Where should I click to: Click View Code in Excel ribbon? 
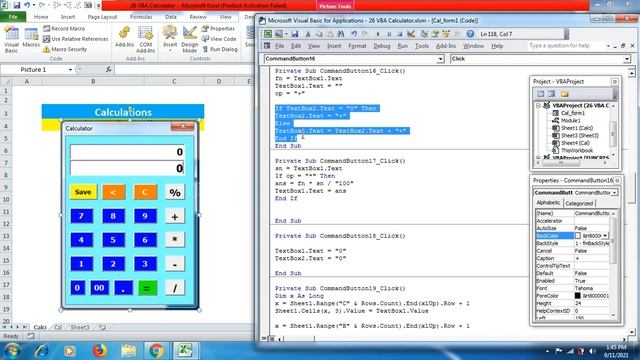pos(219,39)
